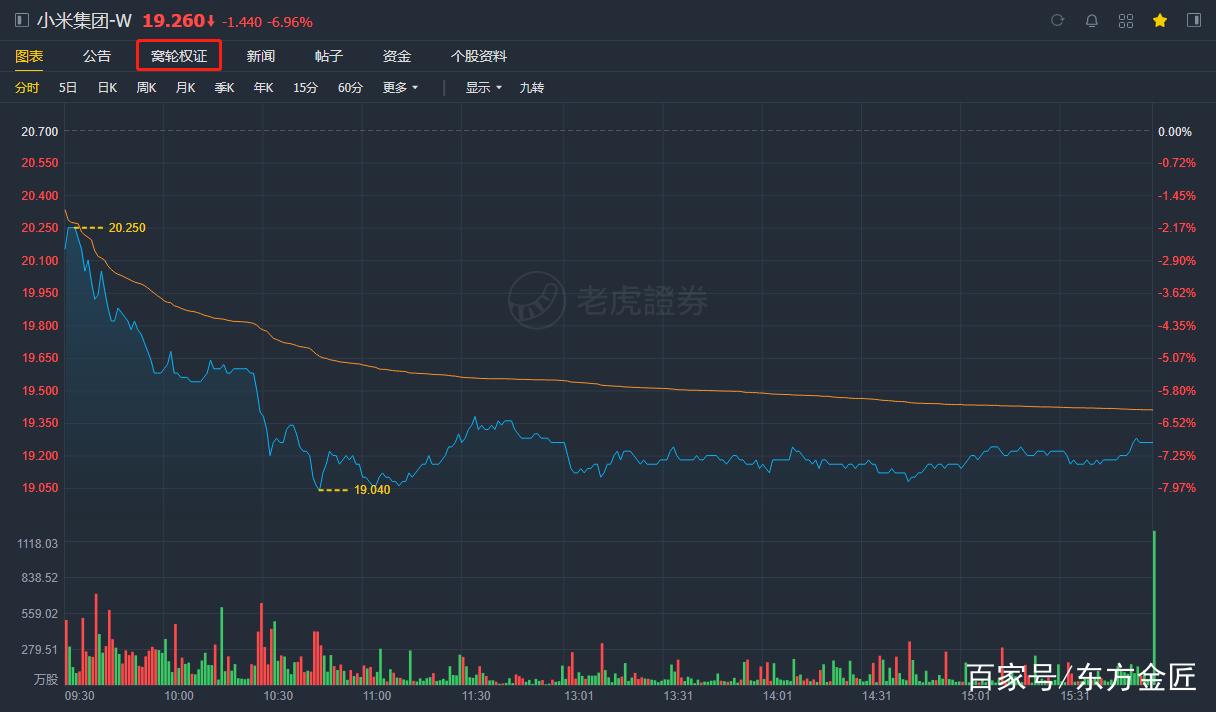This screenshot has width=1216, height=712.
Task: Toggle the yellow favorite star
Action: pyautogui.click(x=1160, y=20)
